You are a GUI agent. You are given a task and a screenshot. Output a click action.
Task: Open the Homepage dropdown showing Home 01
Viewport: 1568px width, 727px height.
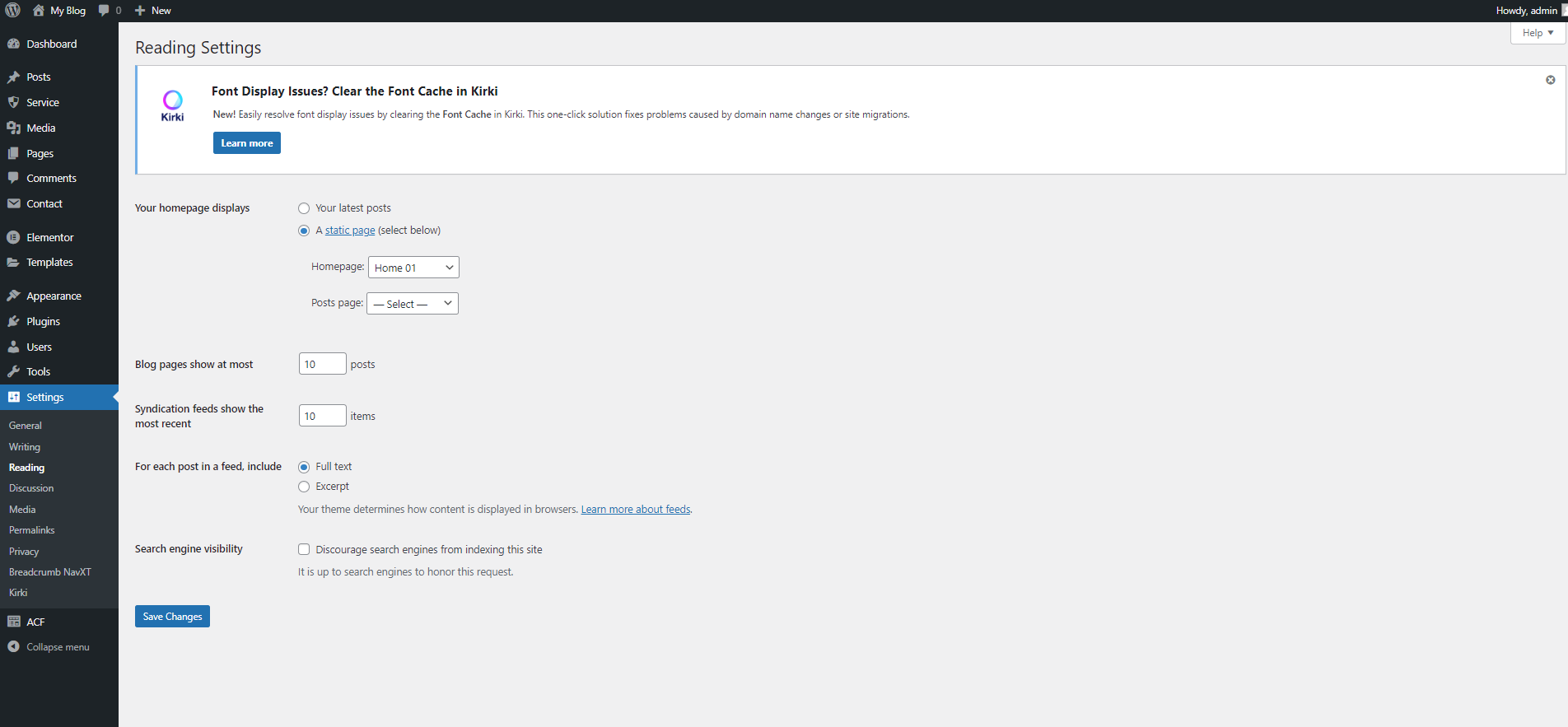tap(413, 268)
